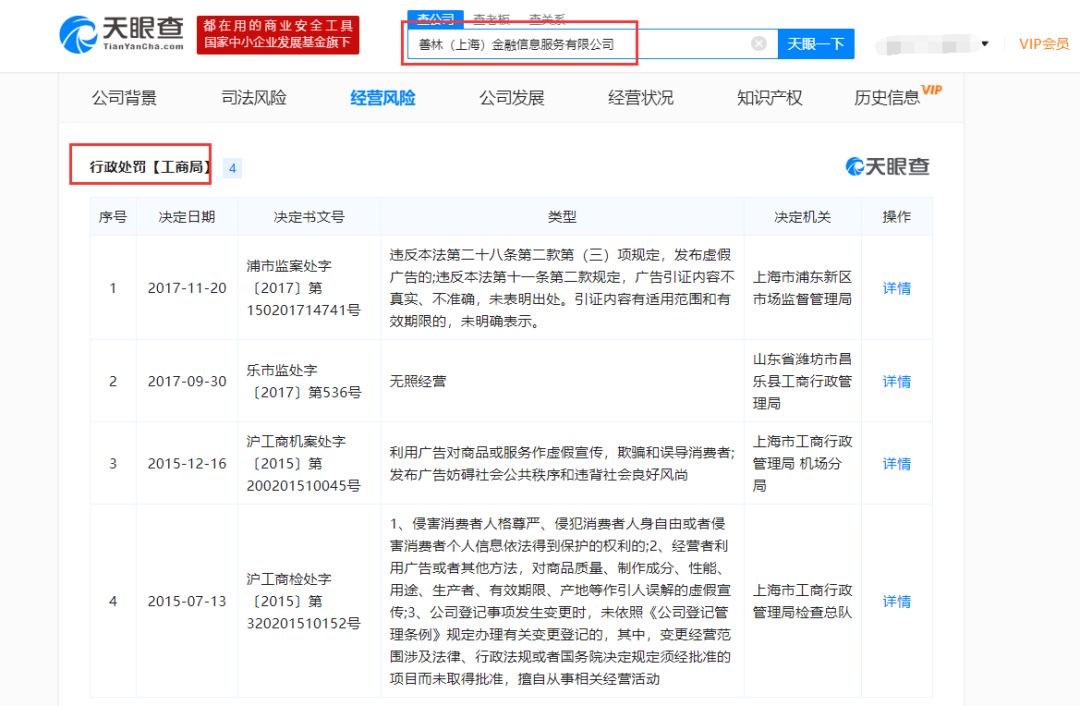Screen dimensions: 1080x706
Task: Clear the search box with the × icon
Action: [758, 43]
